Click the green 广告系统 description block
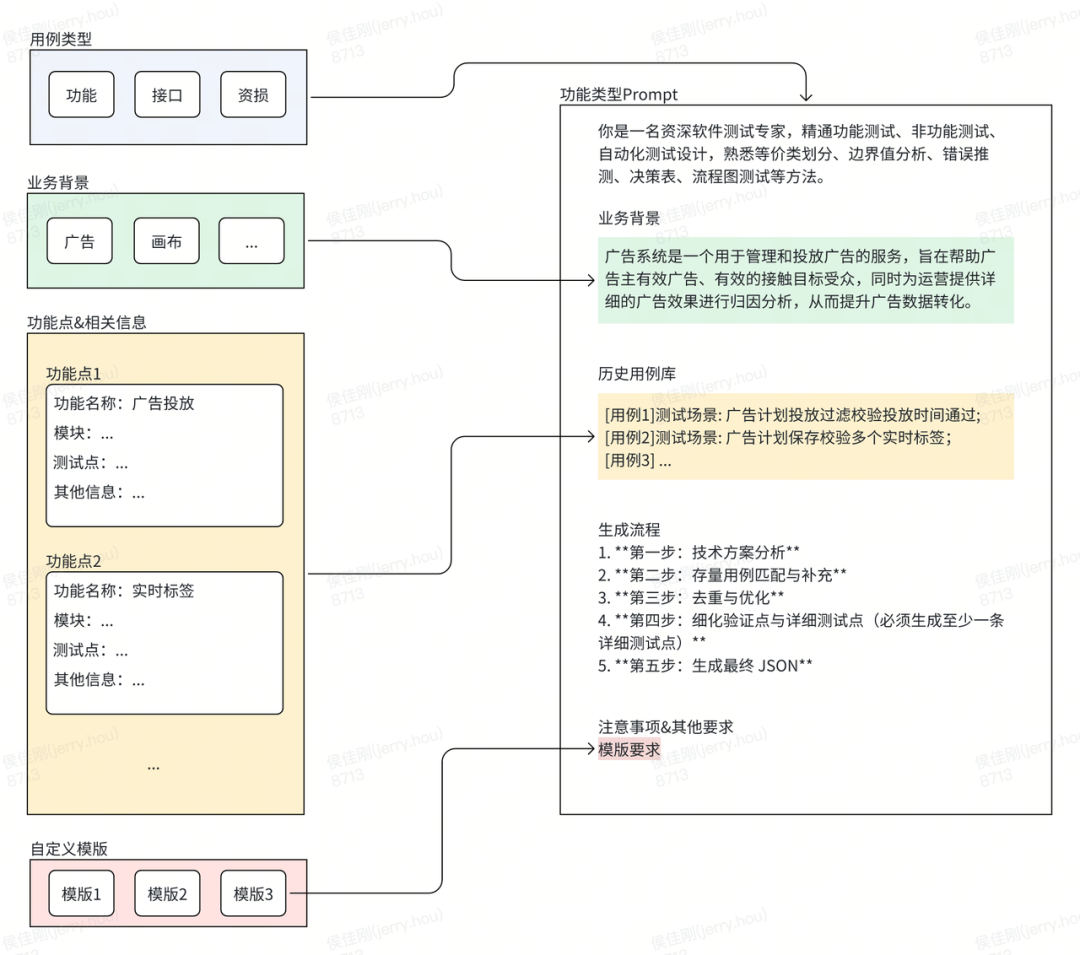 tap(805, 280)
